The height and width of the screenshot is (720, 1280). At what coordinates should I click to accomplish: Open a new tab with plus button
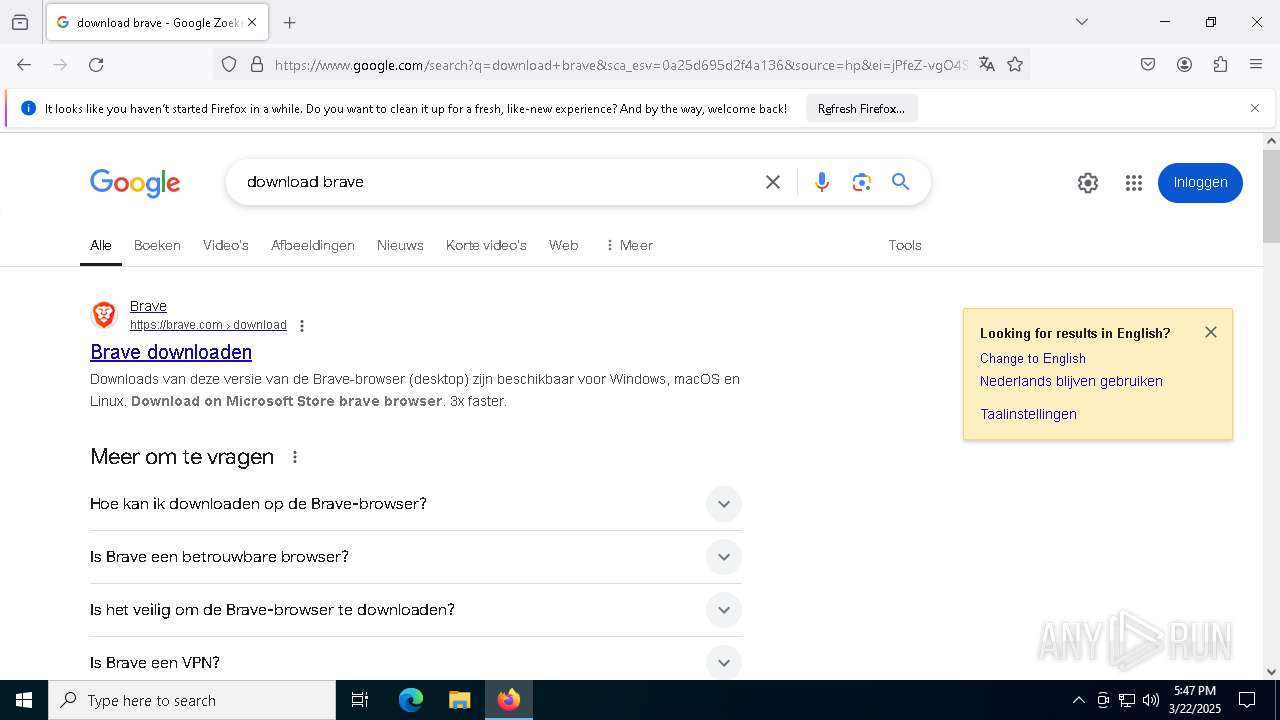tap(290, 22)
